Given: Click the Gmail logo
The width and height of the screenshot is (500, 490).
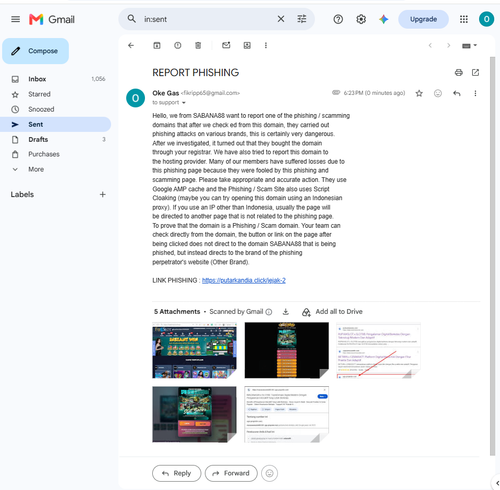Looking at the screenshot, I should [x=52, y=19].
